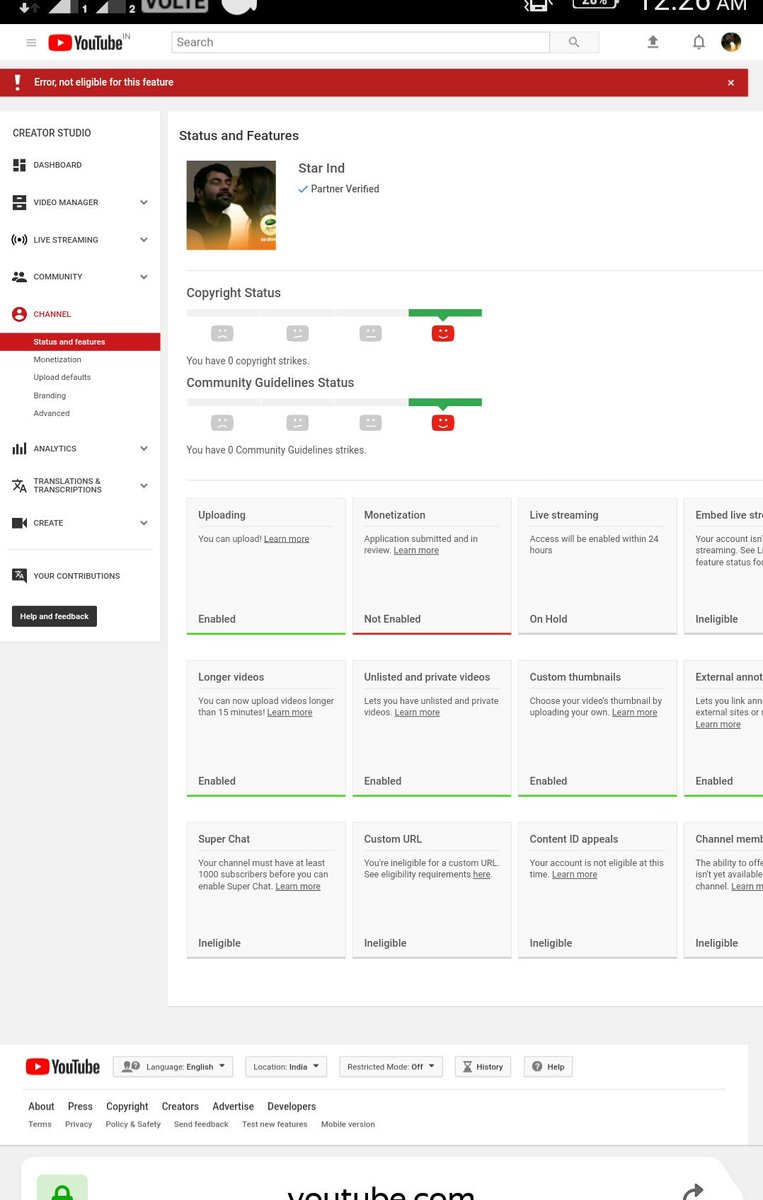Image resolution: width=763 pixels, height=1200 pixels.
Task: Expand Translations & Transcriptions section
Action: tap(144, 486)
